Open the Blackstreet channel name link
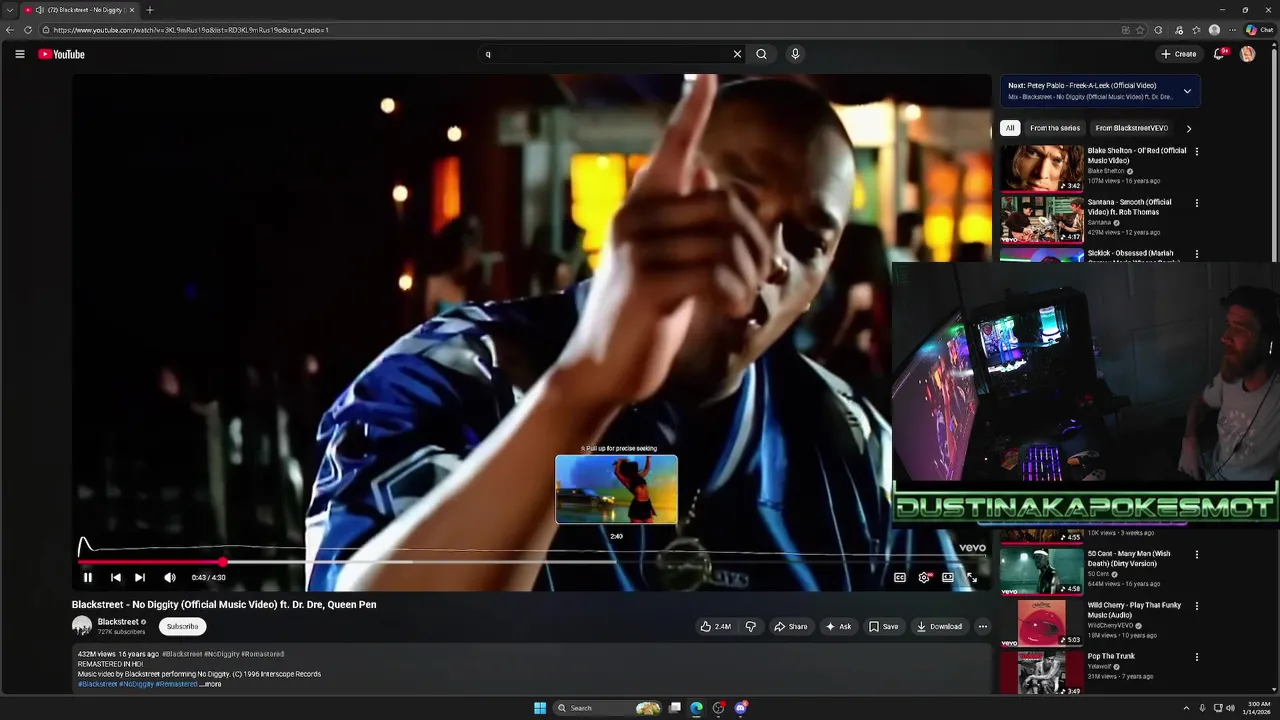 tap(118, 621)
